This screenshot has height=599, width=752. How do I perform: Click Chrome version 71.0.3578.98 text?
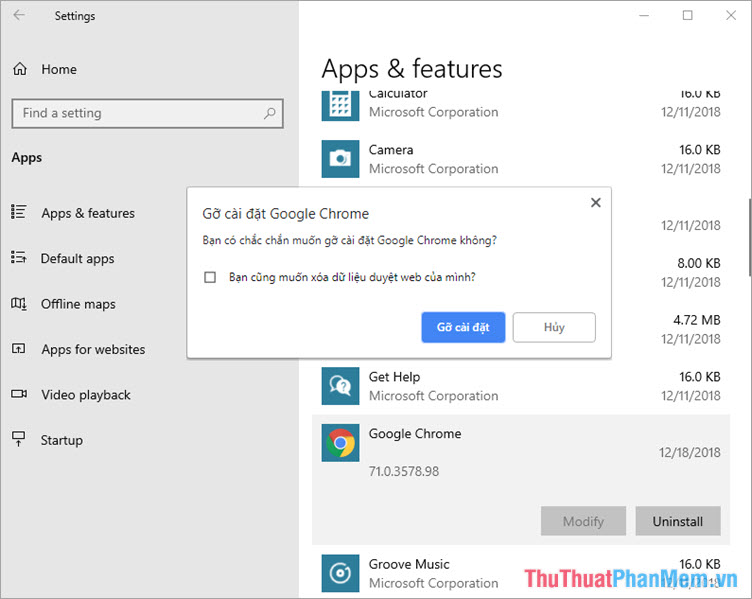(403, 471)
